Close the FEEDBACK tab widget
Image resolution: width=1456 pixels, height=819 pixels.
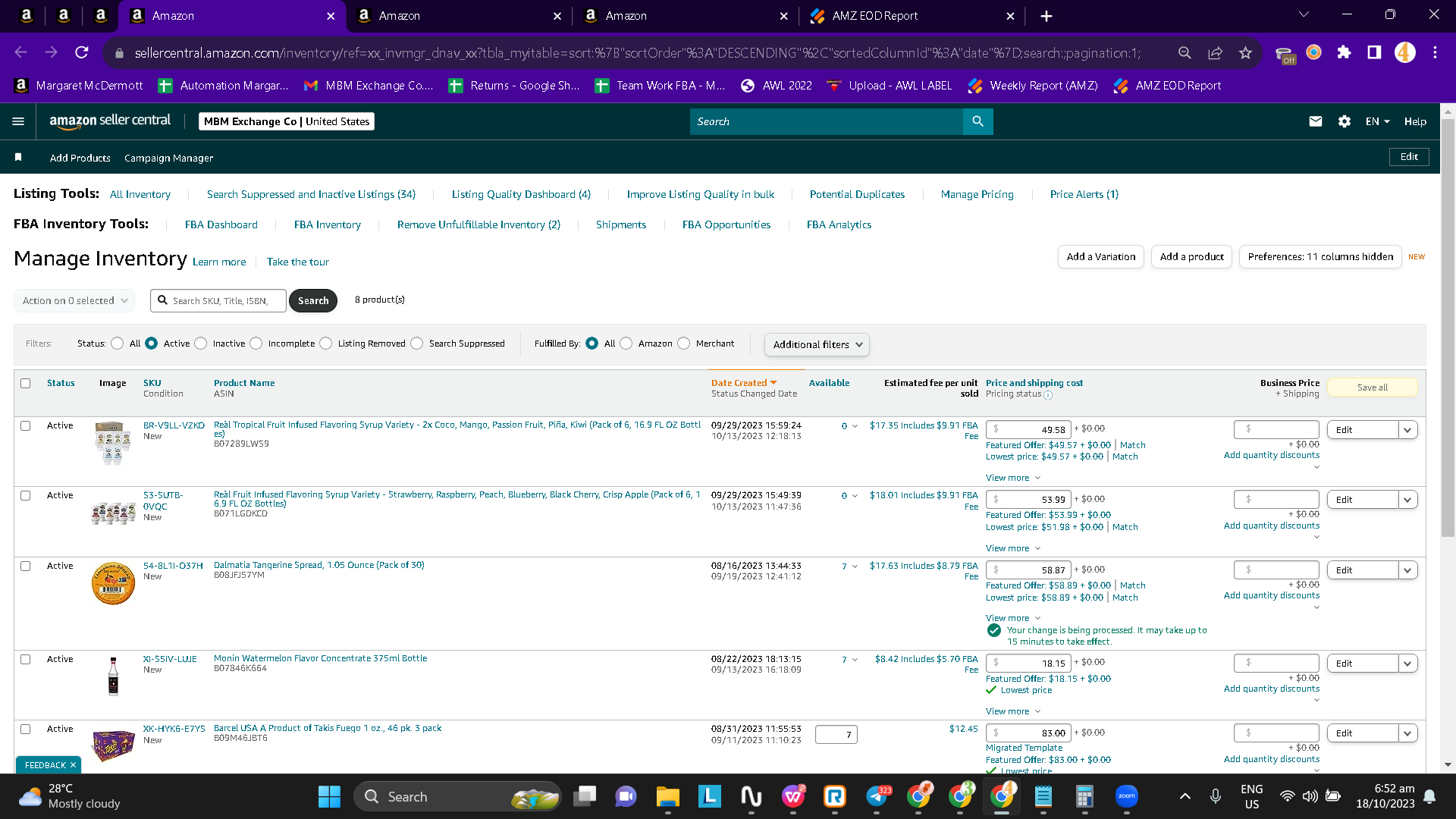point(73,766)
